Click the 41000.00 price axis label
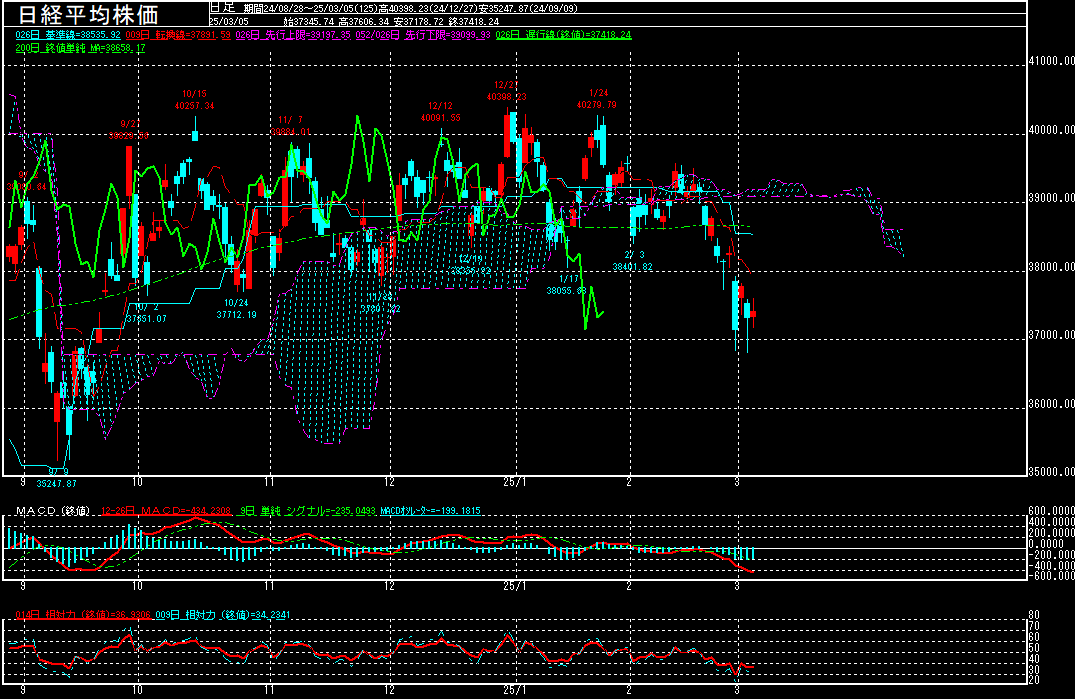This screenshot has height=699, width=1076. (x=1052, y=60)
